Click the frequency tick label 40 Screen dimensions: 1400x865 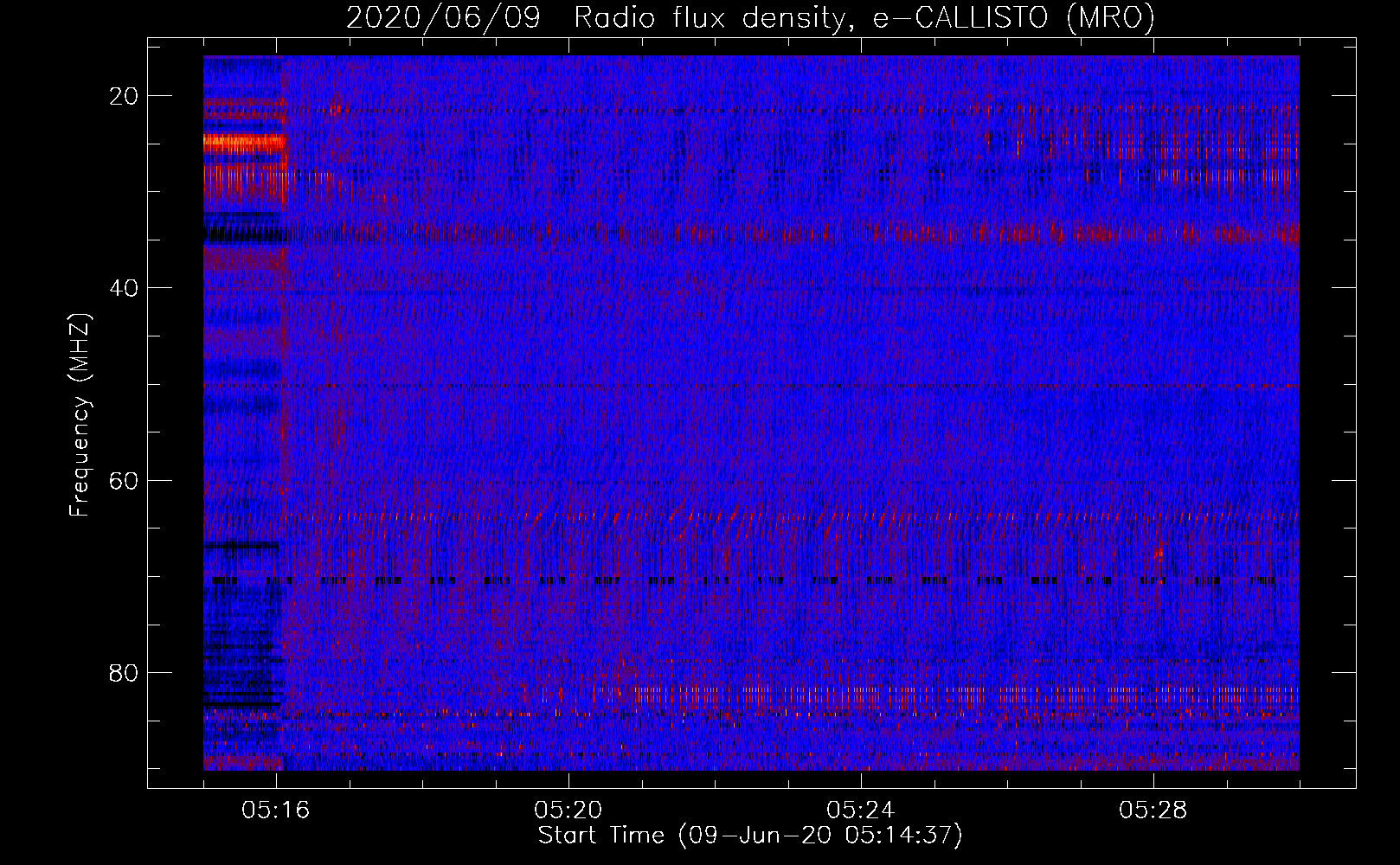tap(124, 288)
